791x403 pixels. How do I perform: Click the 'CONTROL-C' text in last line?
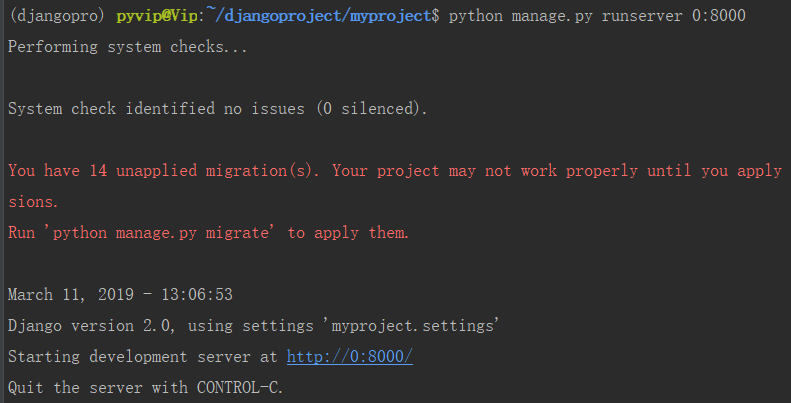(x=238, y=388)
